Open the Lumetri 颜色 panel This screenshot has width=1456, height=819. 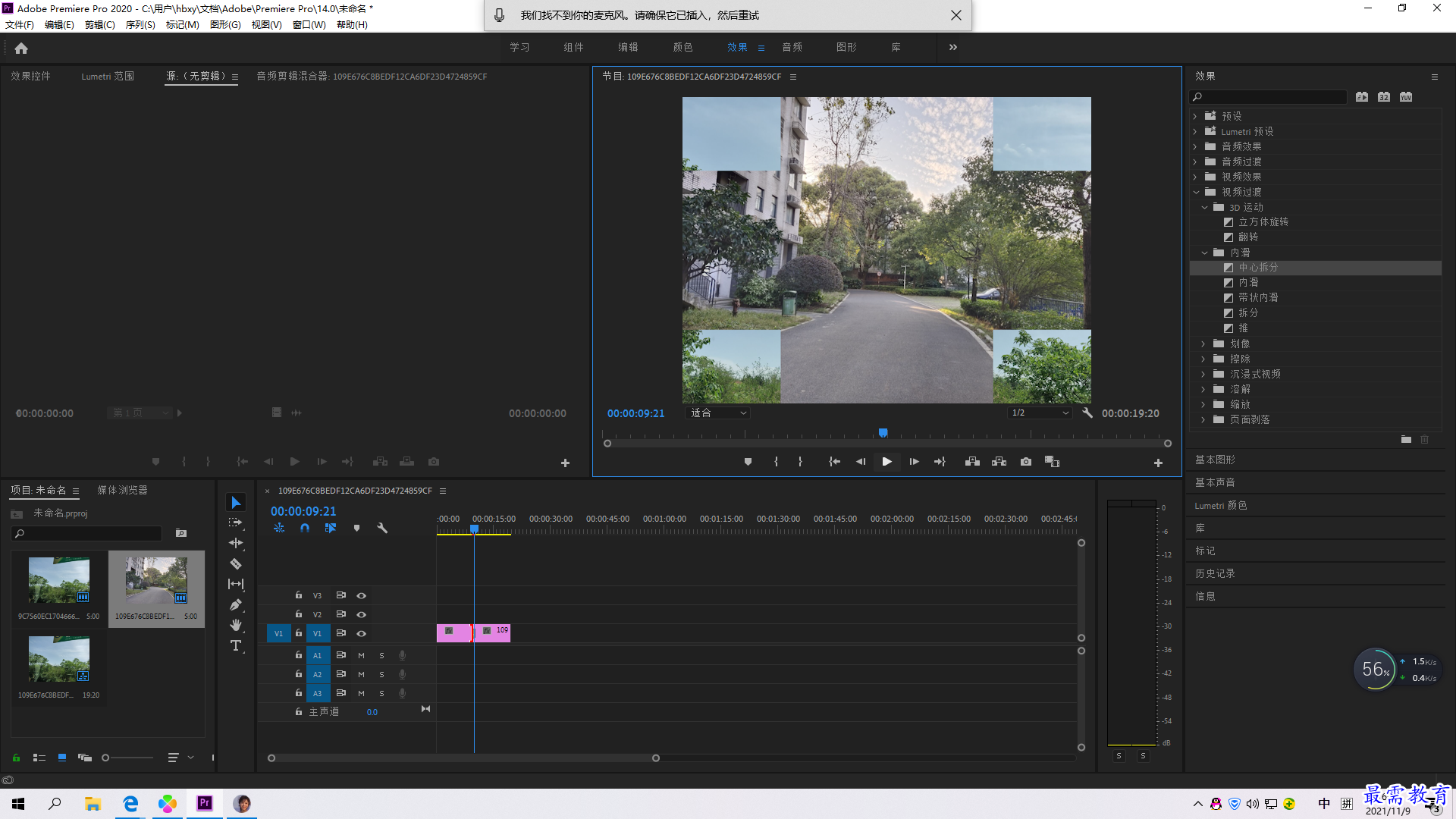point(1221,506)
